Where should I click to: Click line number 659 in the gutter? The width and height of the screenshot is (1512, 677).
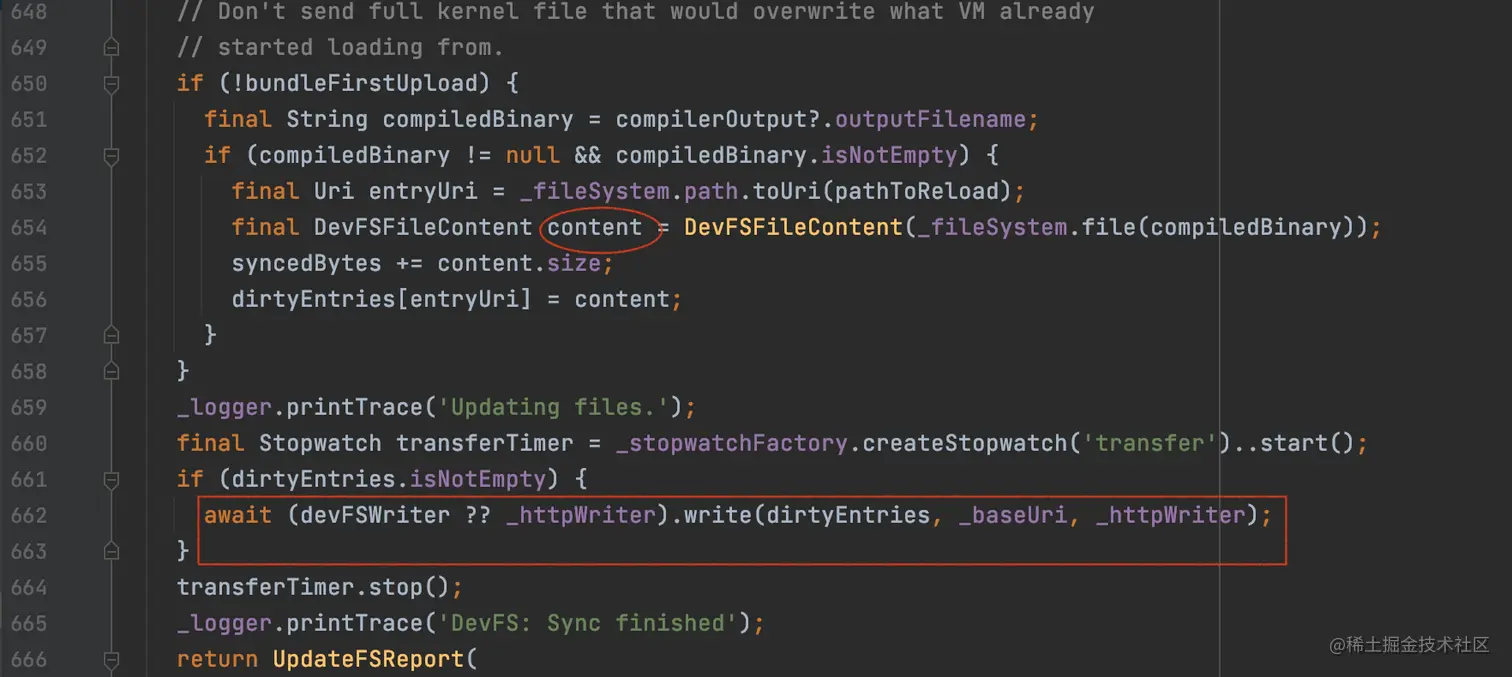coord(29,407)
